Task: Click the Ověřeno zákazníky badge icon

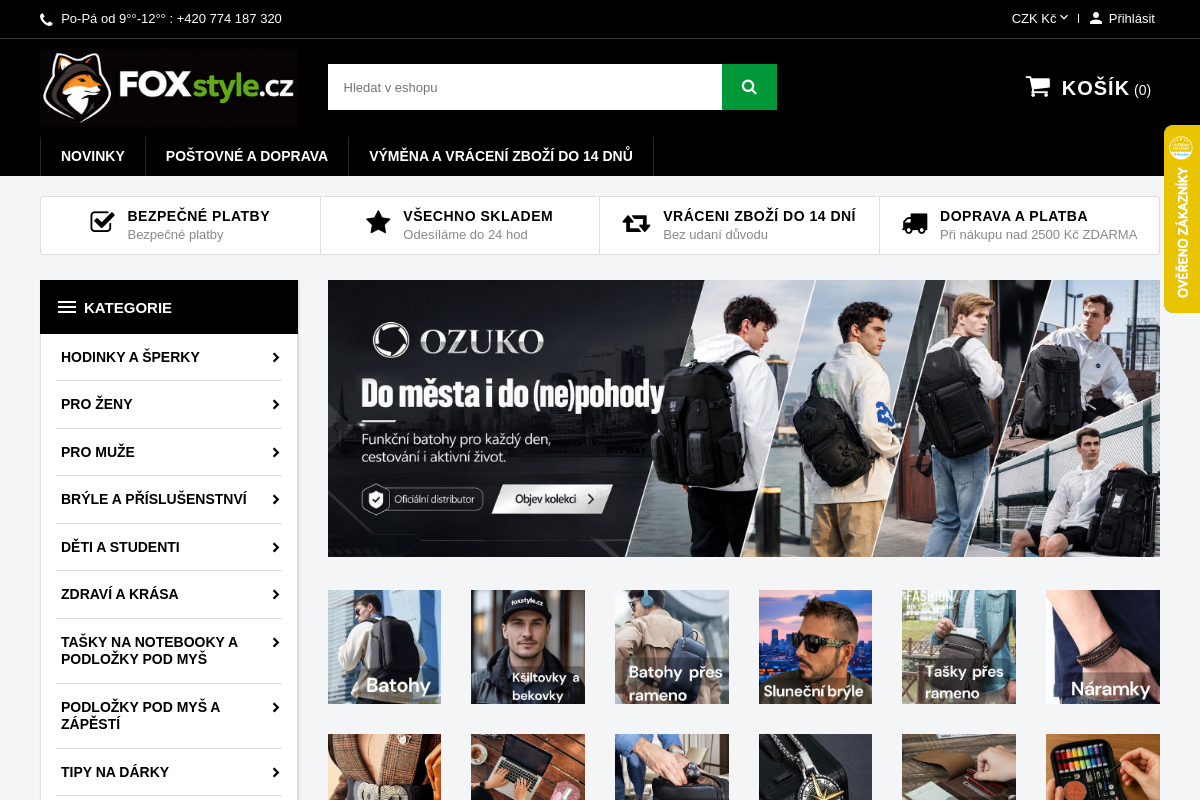Action: coord(1181,147)
